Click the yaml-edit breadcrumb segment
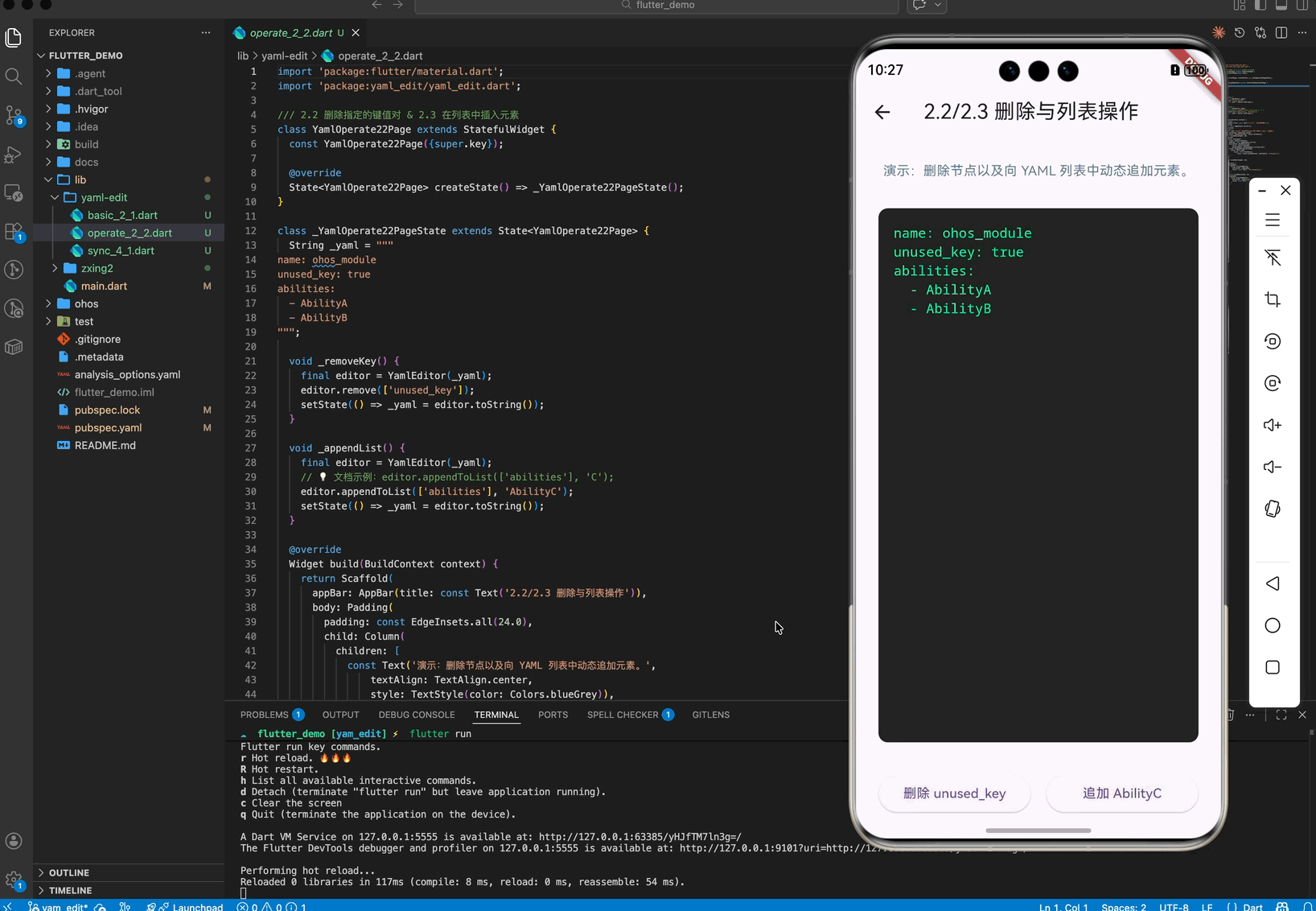Screen dimensions: 1316x911 [285, 56]
